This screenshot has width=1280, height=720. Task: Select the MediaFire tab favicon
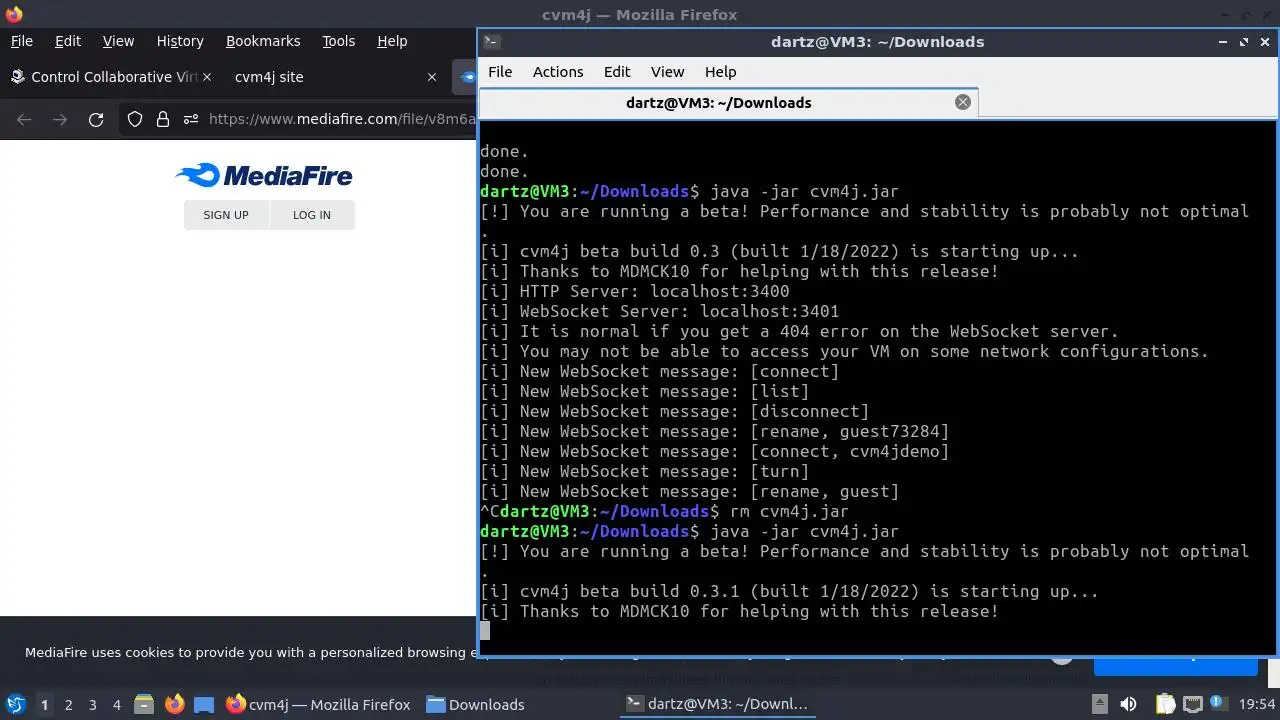[467, 77]
